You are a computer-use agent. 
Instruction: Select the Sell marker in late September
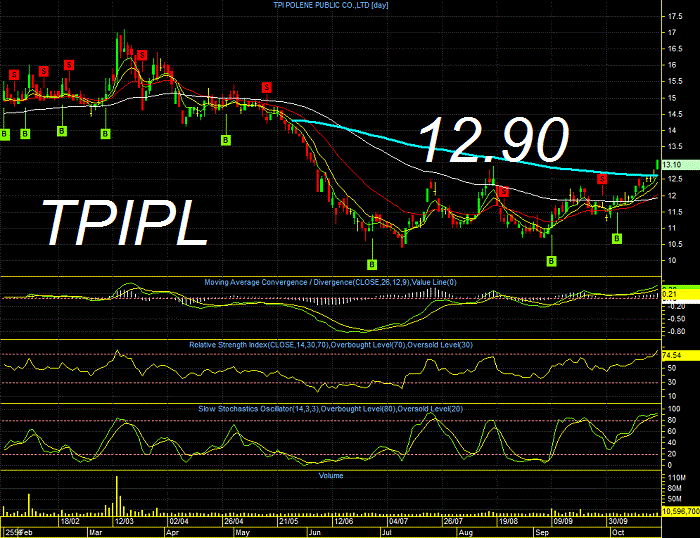click(x=602, y=179)
